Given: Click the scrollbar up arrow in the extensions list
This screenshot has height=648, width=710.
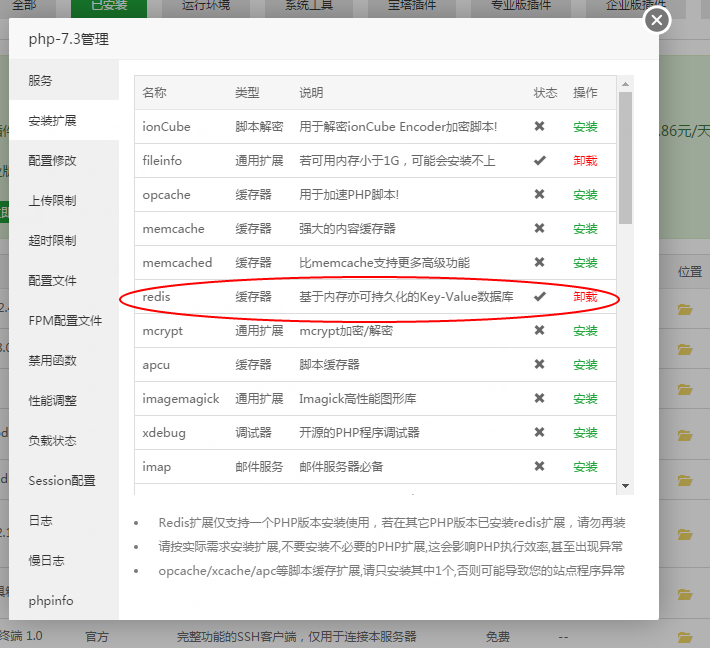Looking at the screenshot, I should point(626,84).
